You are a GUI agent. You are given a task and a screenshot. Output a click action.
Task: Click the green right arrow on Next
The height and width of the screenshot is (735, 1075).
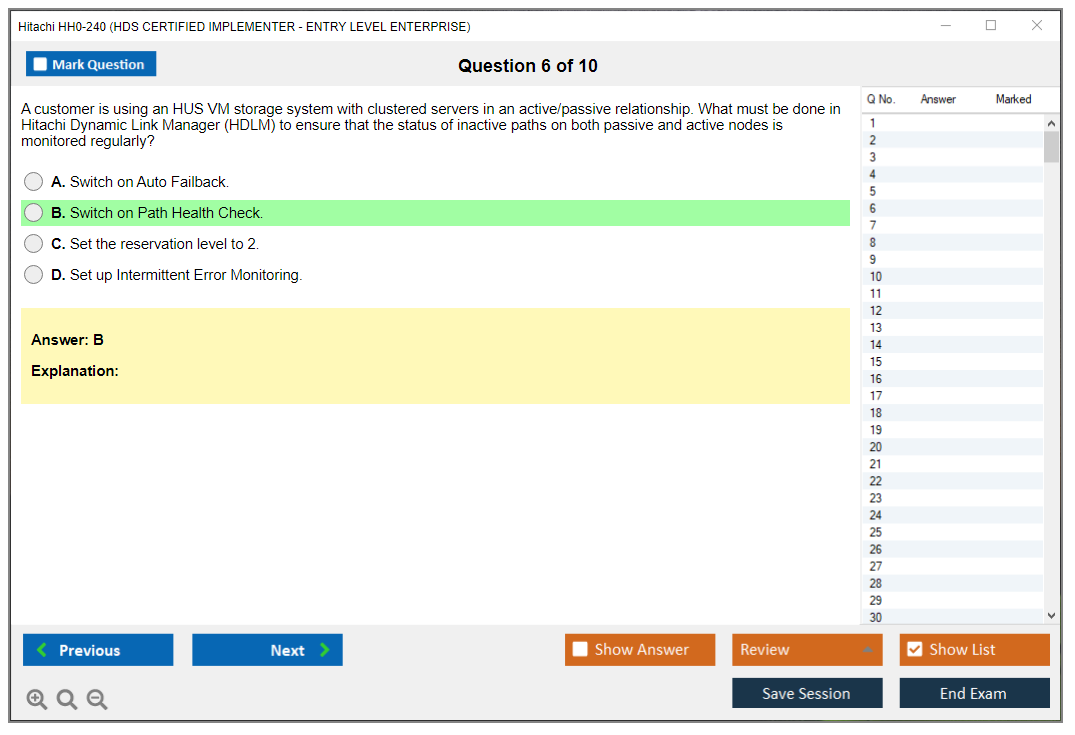tap(325, 650)
